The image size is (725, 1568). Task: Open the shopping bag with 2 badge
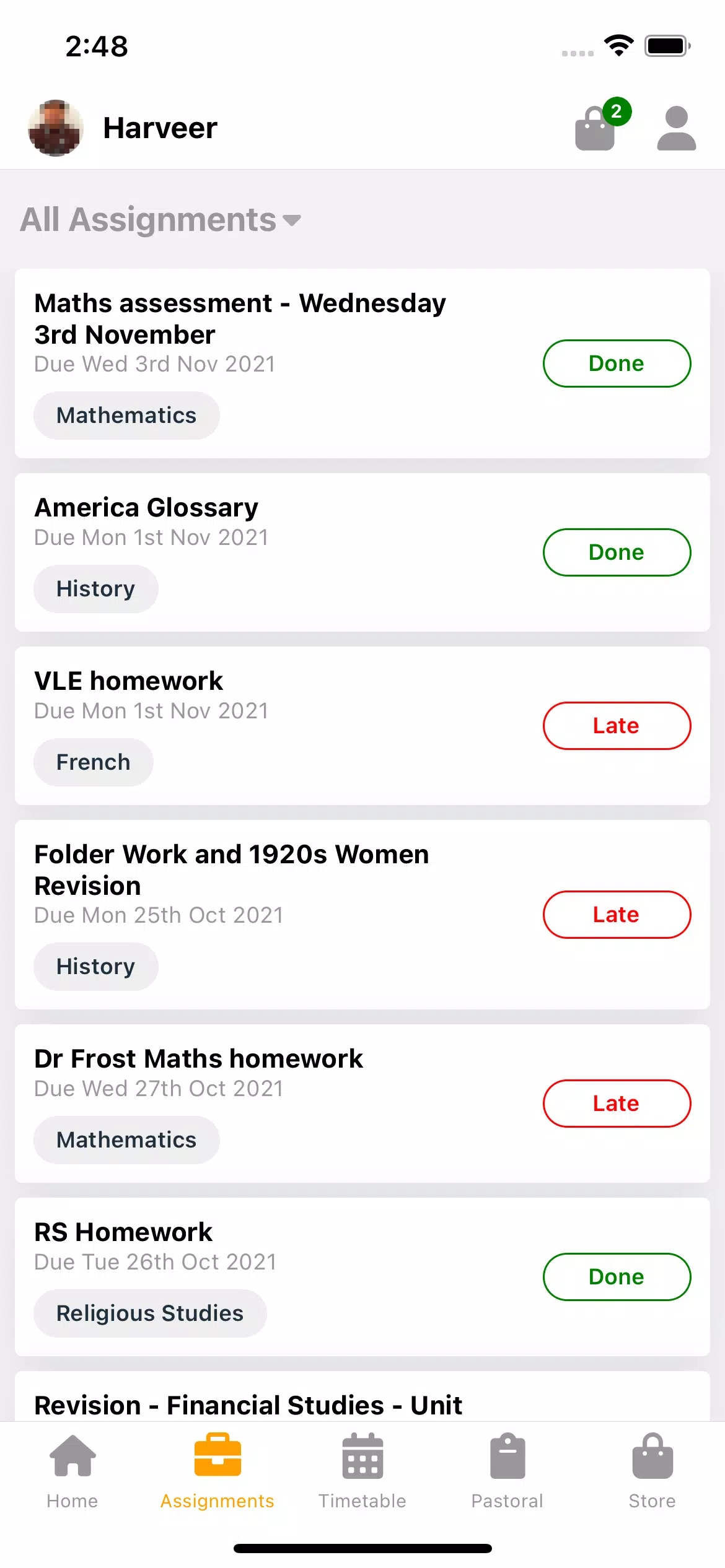click(599, 126)
